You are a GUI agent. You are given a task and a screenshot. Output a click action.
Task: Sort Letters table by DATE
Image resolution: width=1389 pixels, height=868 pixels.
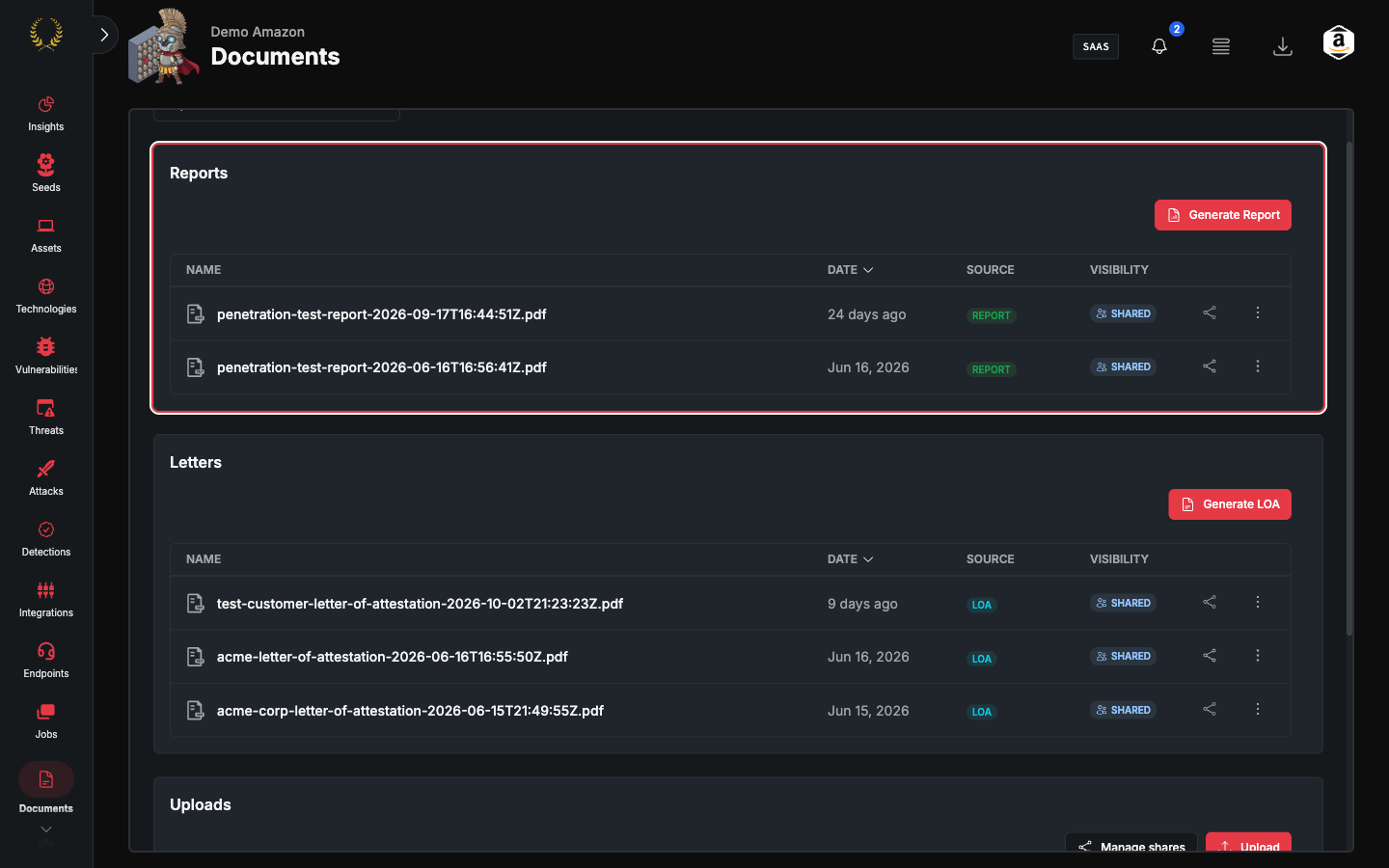point(850,559)
